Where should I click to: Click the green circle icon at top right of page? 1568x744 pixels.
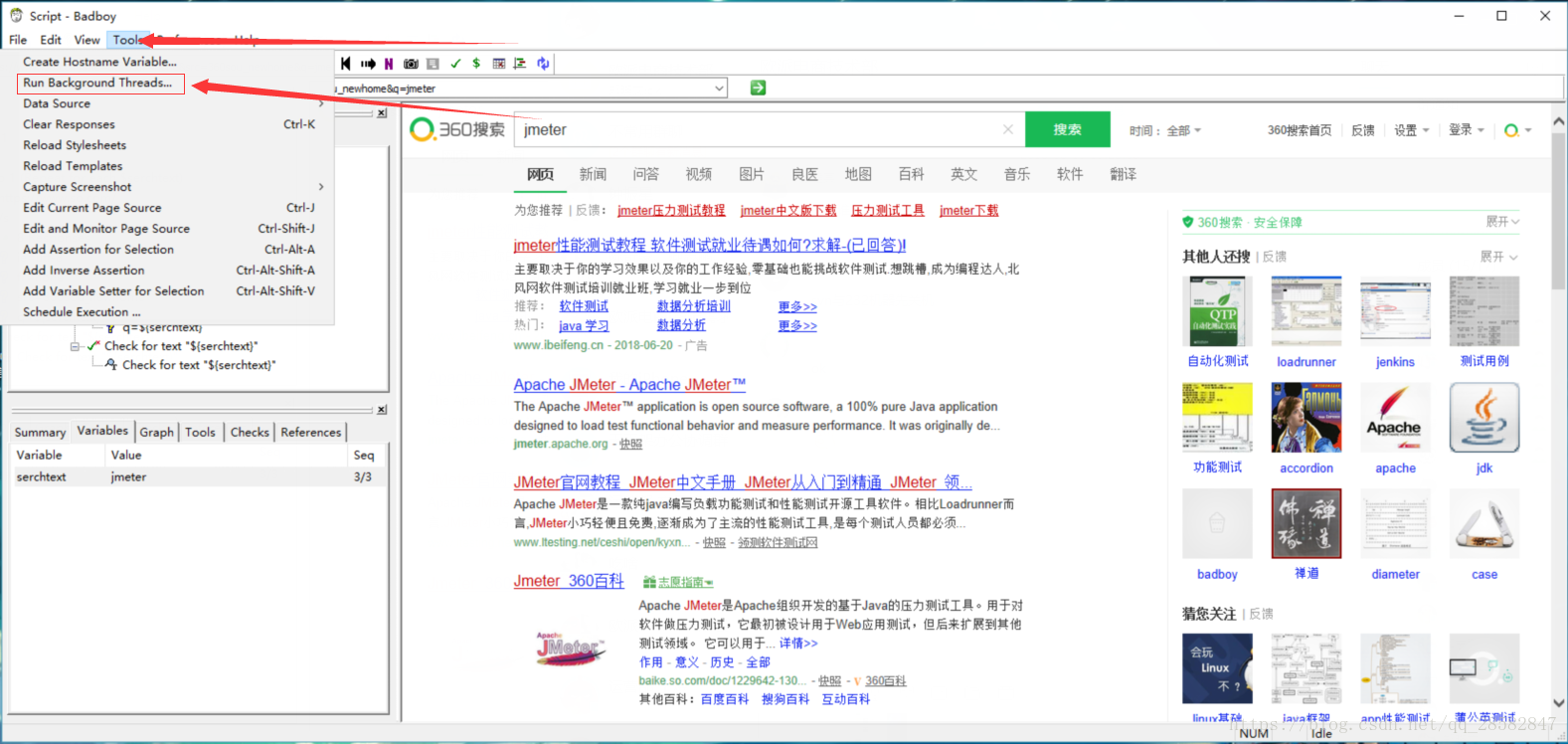coord(1511,130)
